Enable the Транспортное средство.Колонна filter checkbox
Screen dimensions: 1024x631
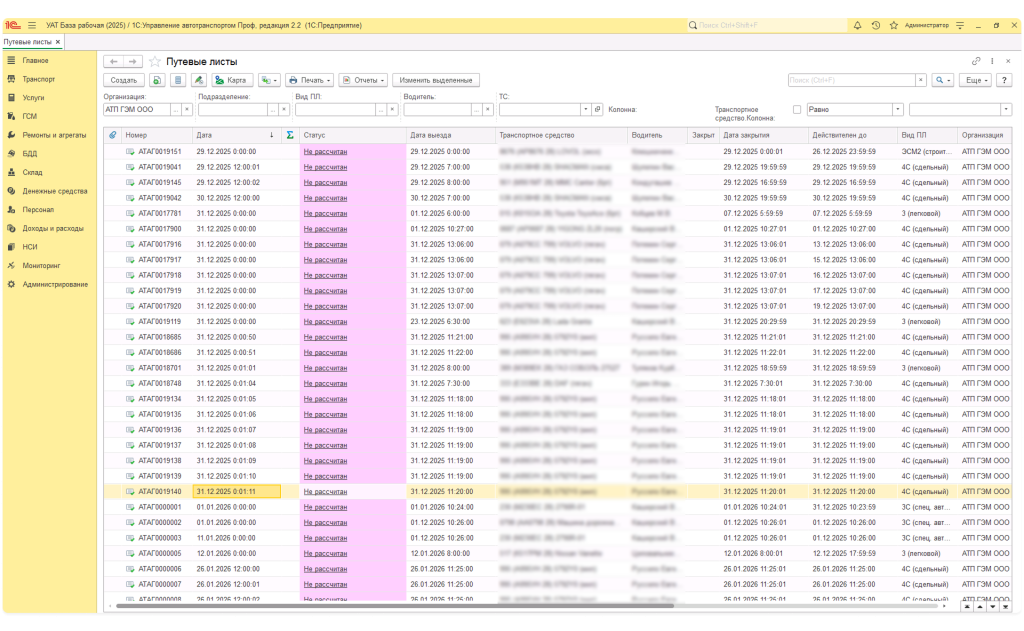point(797,110)
